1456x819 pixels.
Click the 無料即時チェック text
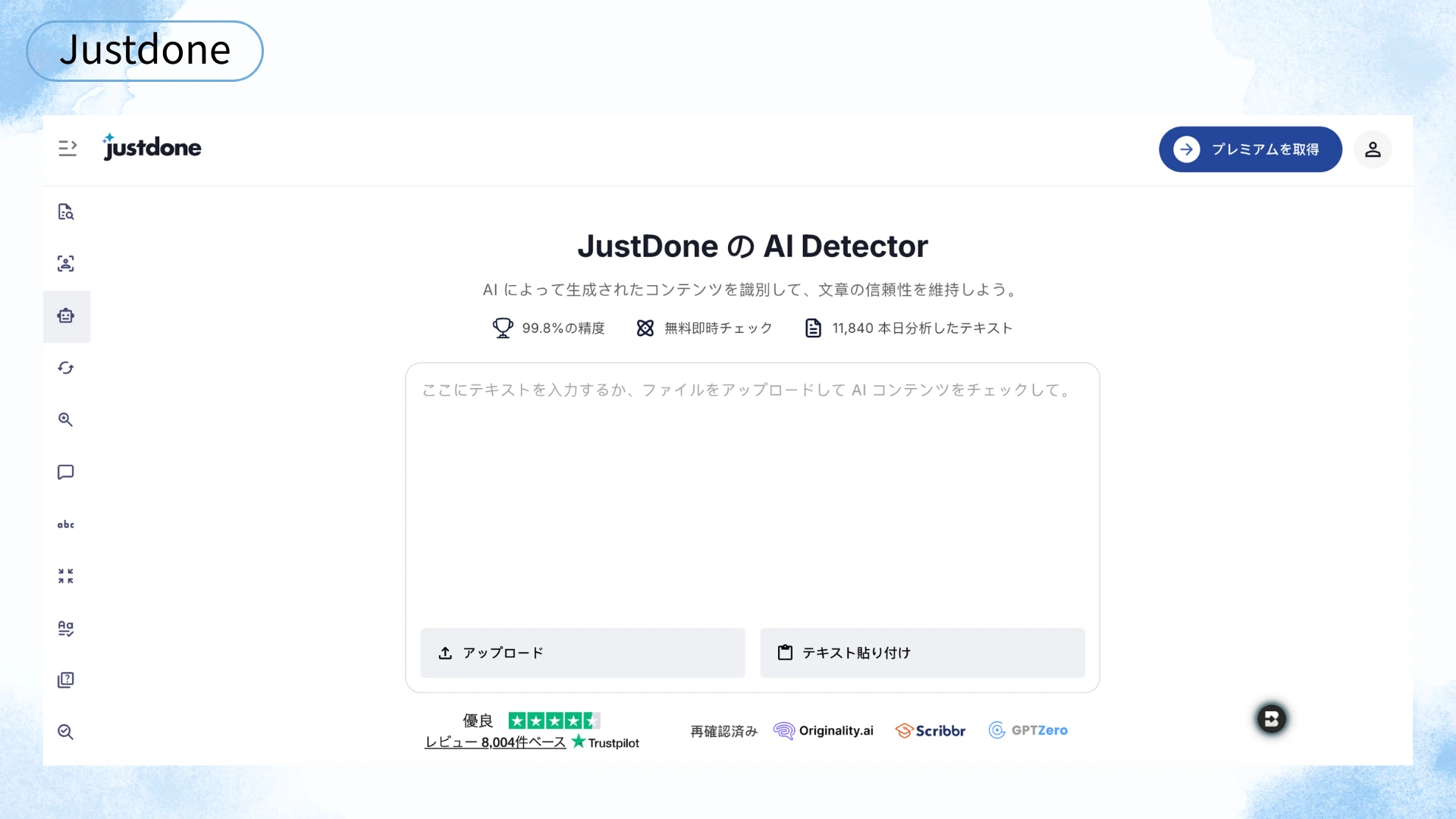tap(718, 328)
